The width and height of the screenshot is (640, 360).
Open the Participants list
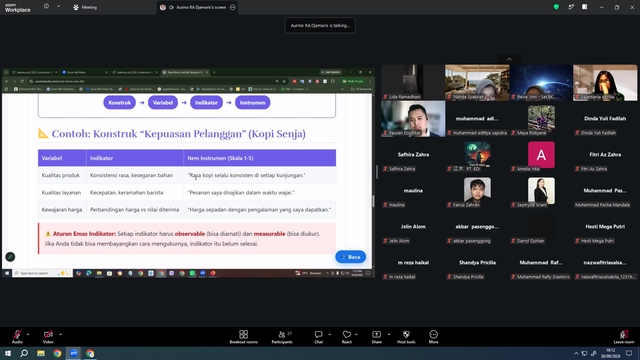pos(282,337)
